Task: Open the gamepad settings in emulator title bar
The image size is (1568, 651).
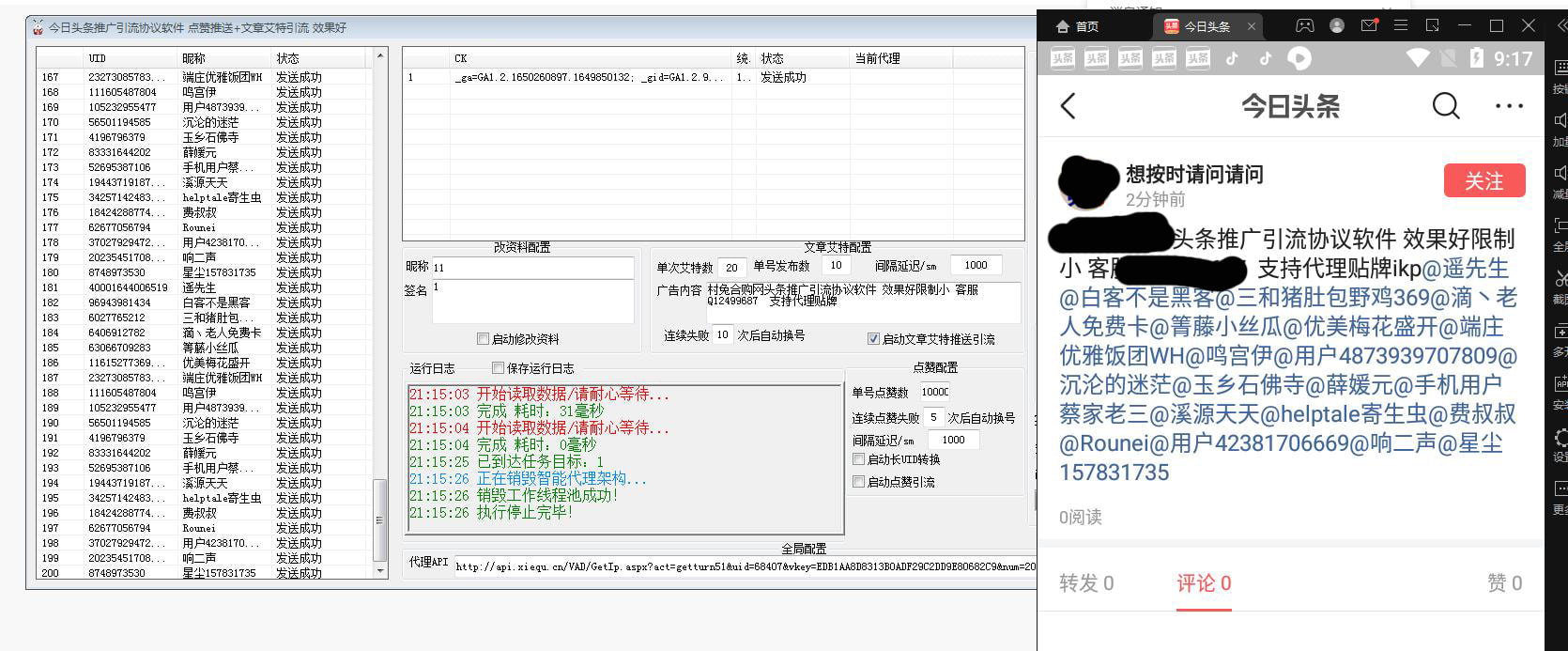Action: (1305, 26)
